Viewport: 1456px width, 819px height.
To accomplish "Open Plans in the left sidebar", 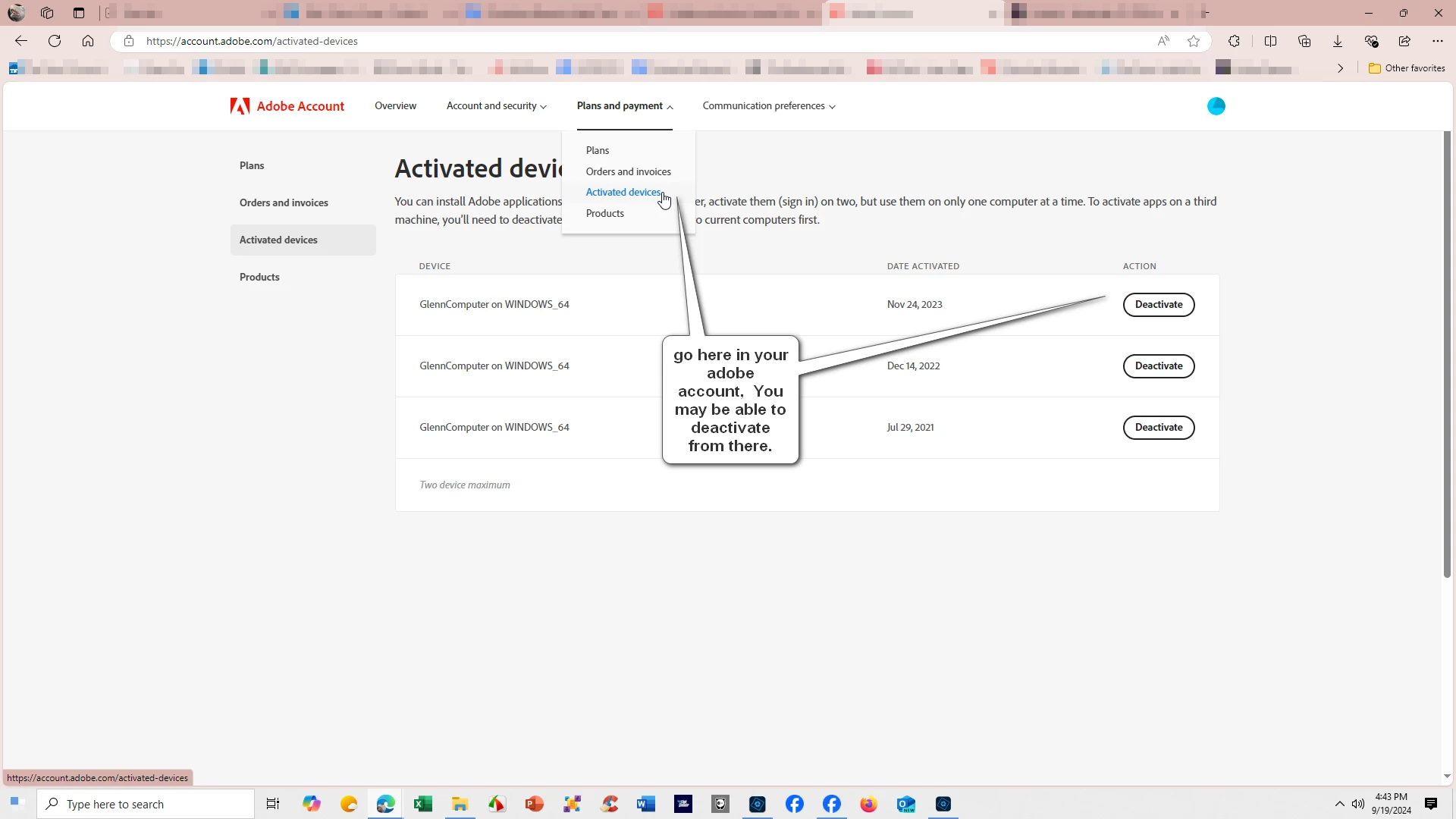I will tap(252, 165).
